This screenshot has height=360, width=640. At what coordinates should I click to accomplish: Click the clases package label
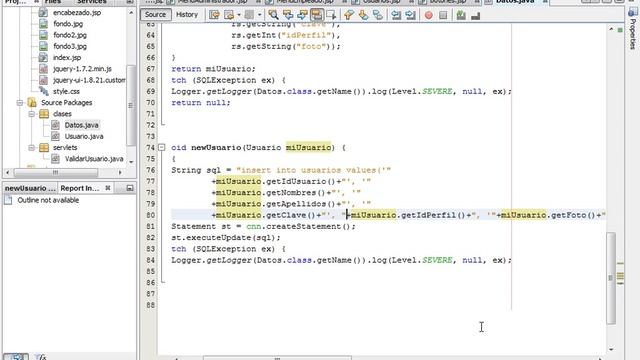[62, 114]
